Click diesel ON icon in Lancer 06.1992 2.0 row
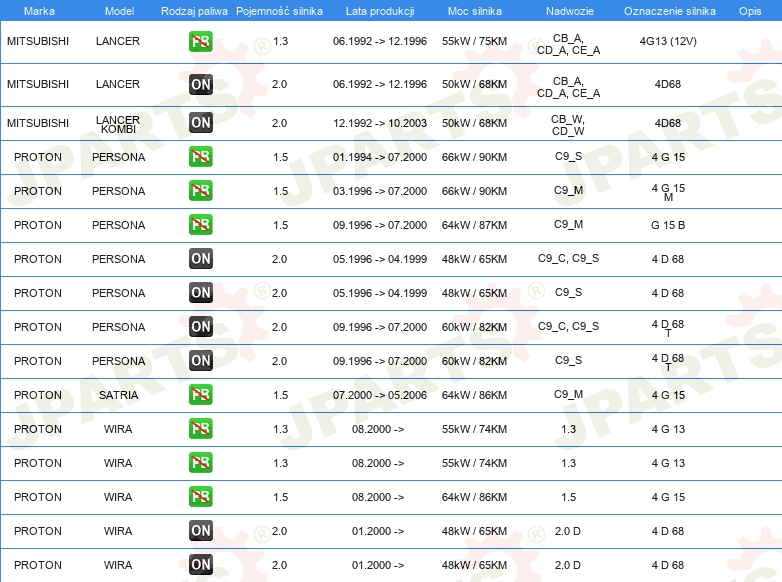The height and width of the screenshot is (582, 782). [200, 85]
